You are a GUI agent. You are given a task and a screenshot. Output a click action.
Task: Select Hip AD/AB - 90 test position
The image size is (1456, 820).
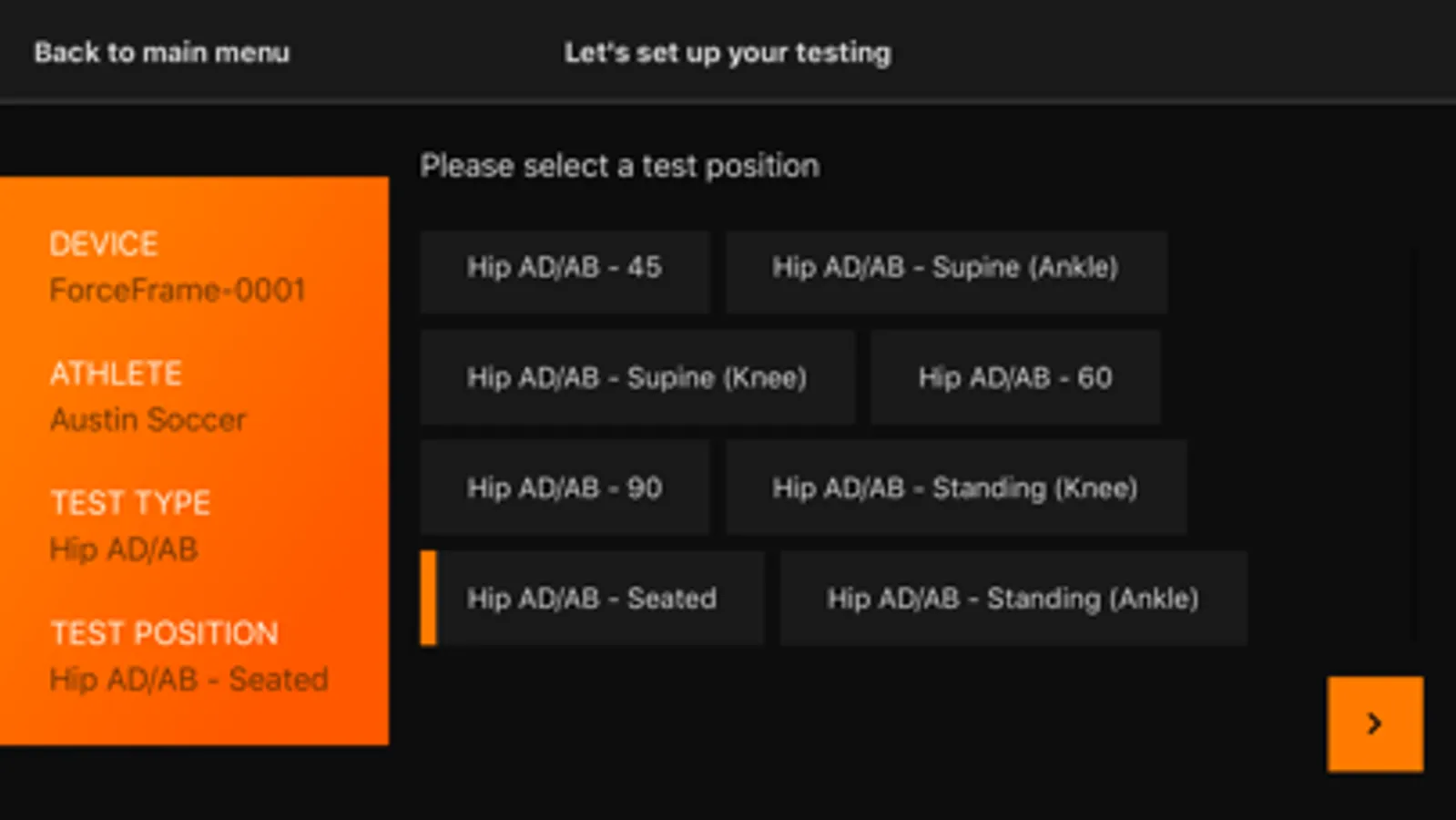[x=565, y=489]
